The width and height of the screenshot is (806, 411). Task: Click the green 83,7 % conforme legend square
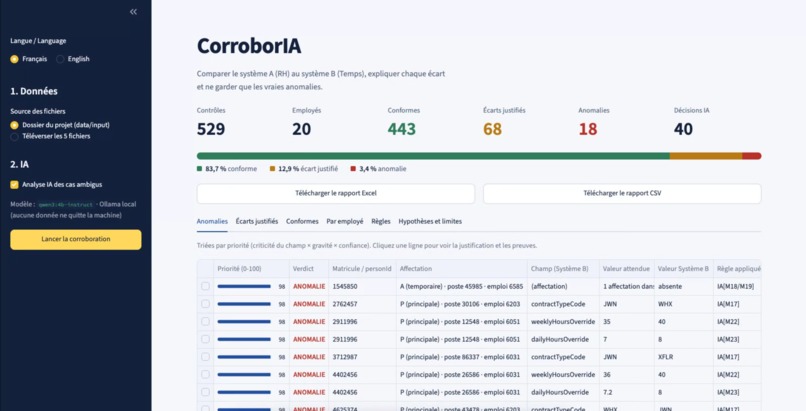pos(199,169)
